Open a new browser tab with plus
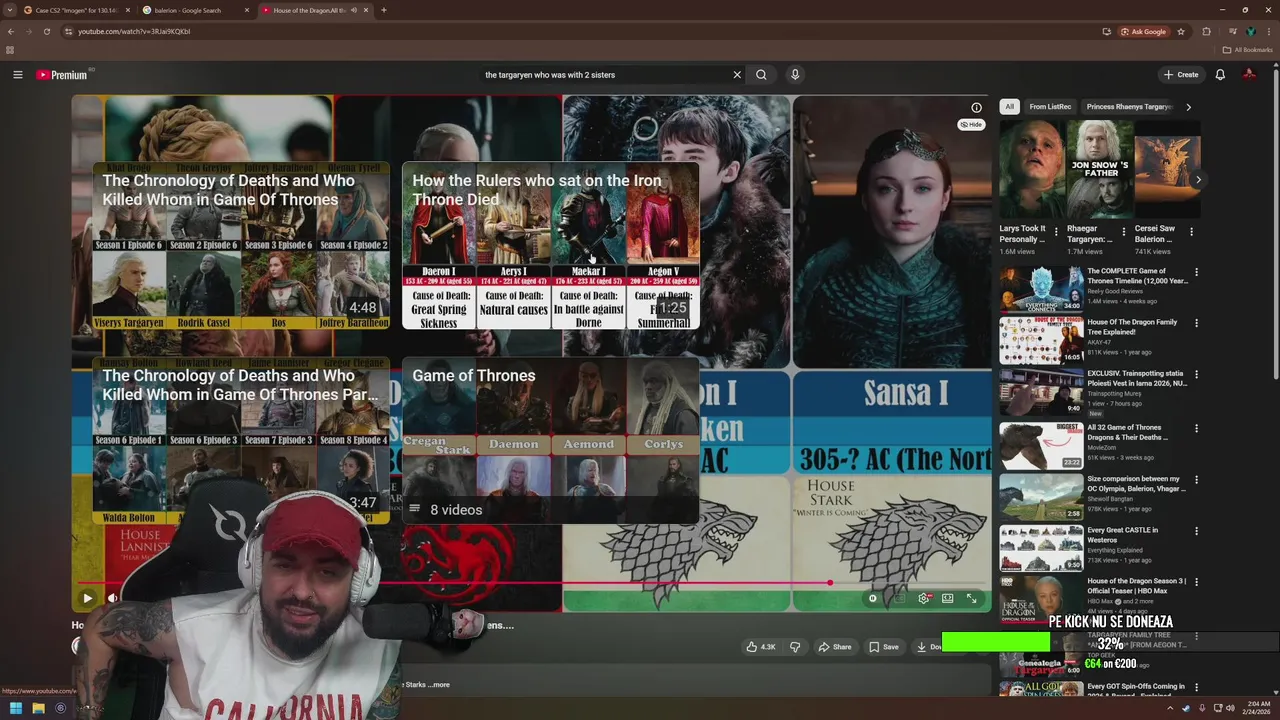Viewport: 1280px width, 720px height. [384, 10]
